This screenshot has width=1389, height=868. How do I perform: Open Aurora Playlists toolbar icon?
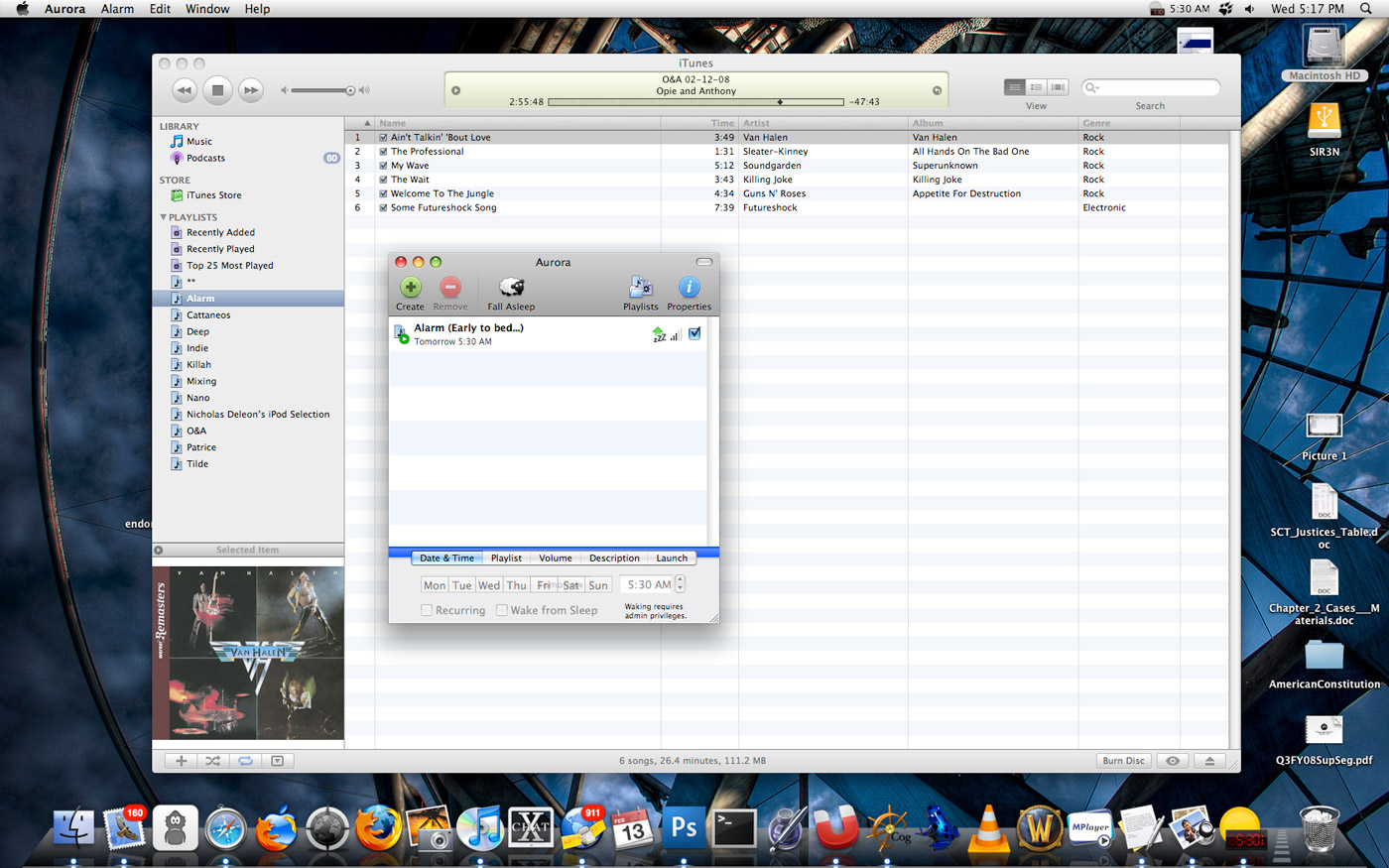(x=640, y=288)
